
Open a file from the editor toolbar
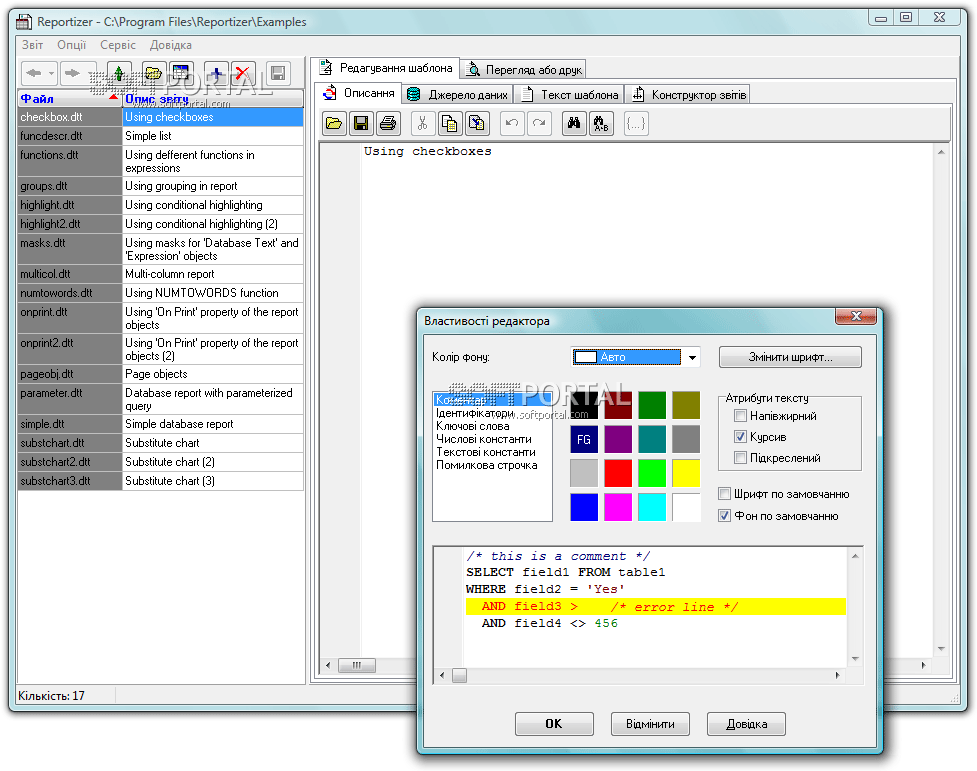(x=334, y=123)
